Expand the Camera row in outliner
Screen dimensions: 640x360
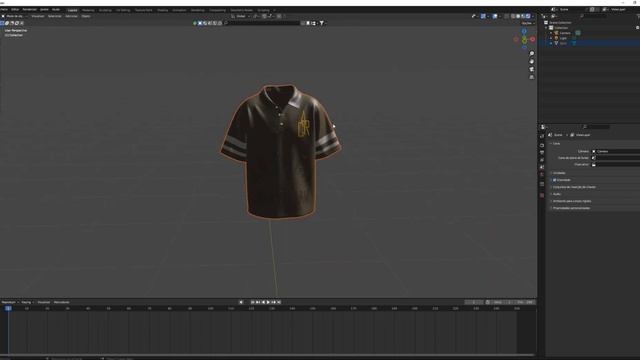[551, 33]
